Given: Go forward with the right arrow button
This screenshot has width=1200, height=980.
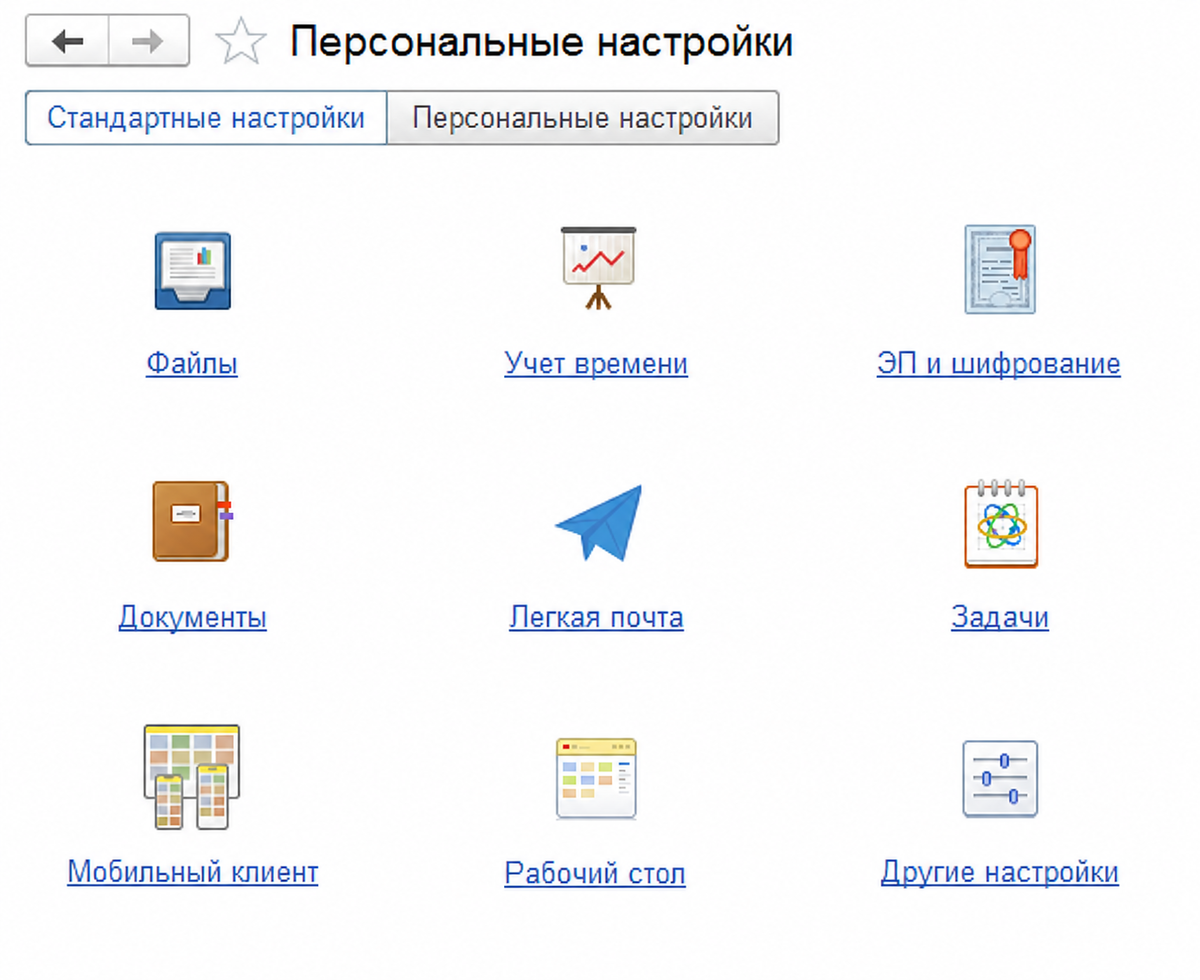Looking at the screenshot, I should click(148, 42).
